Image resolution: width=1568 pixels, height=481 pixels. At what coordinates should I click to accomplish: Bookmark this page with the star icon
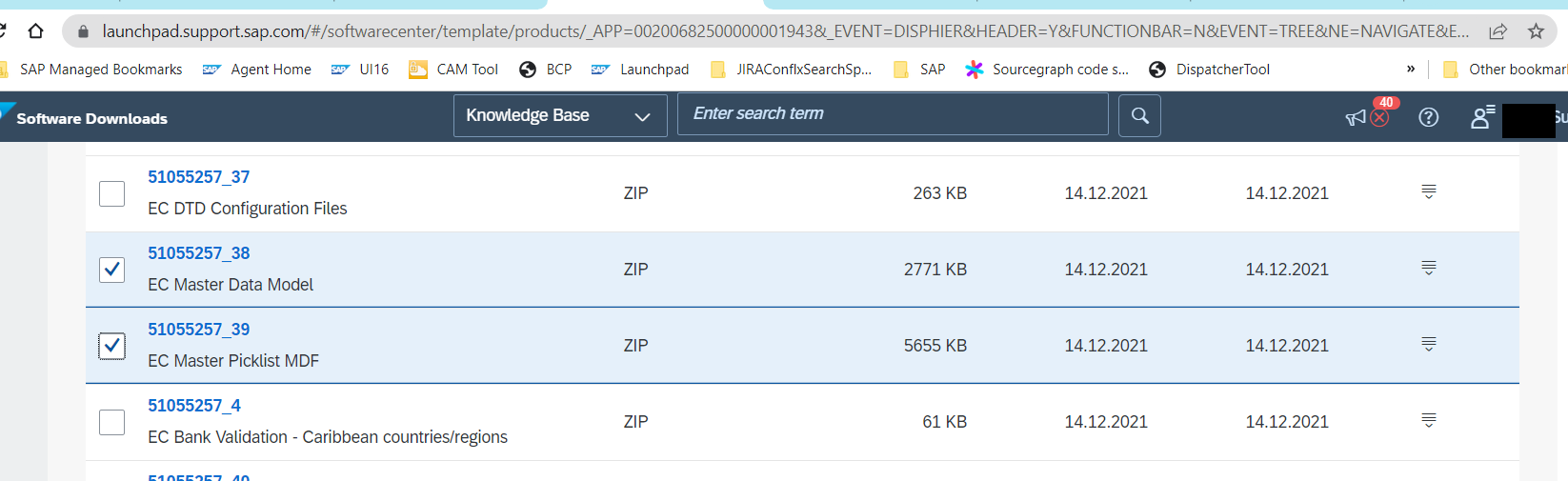pos(1536,31)
